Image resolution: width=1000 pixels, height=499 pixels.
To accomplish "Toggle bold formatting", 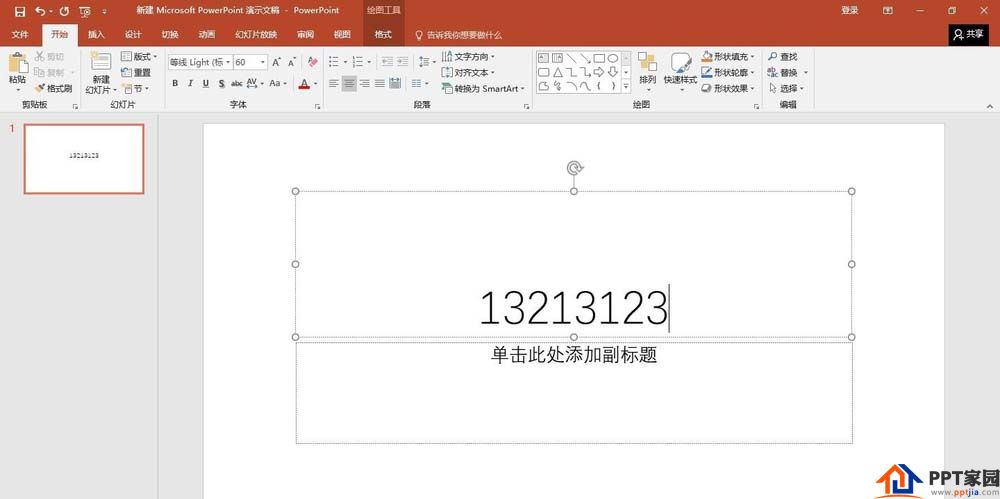I will click(x=175, y=83).
